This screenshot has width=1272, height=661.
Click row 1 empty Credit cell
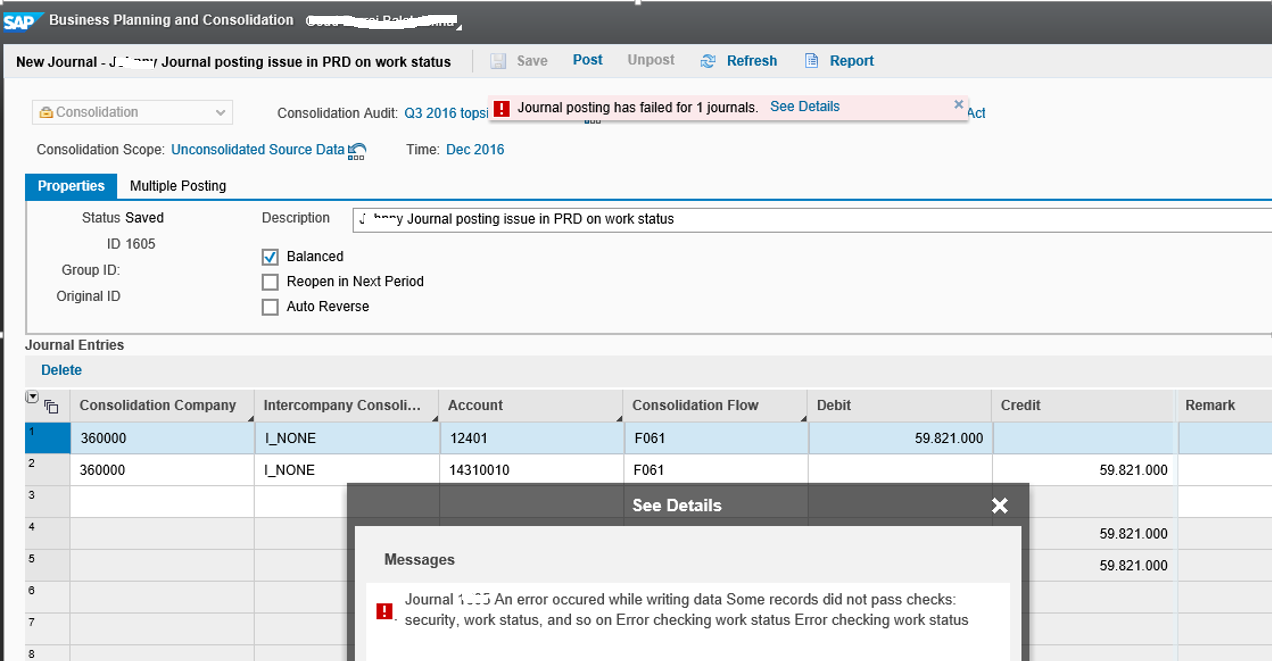(x=1084, y=438)
